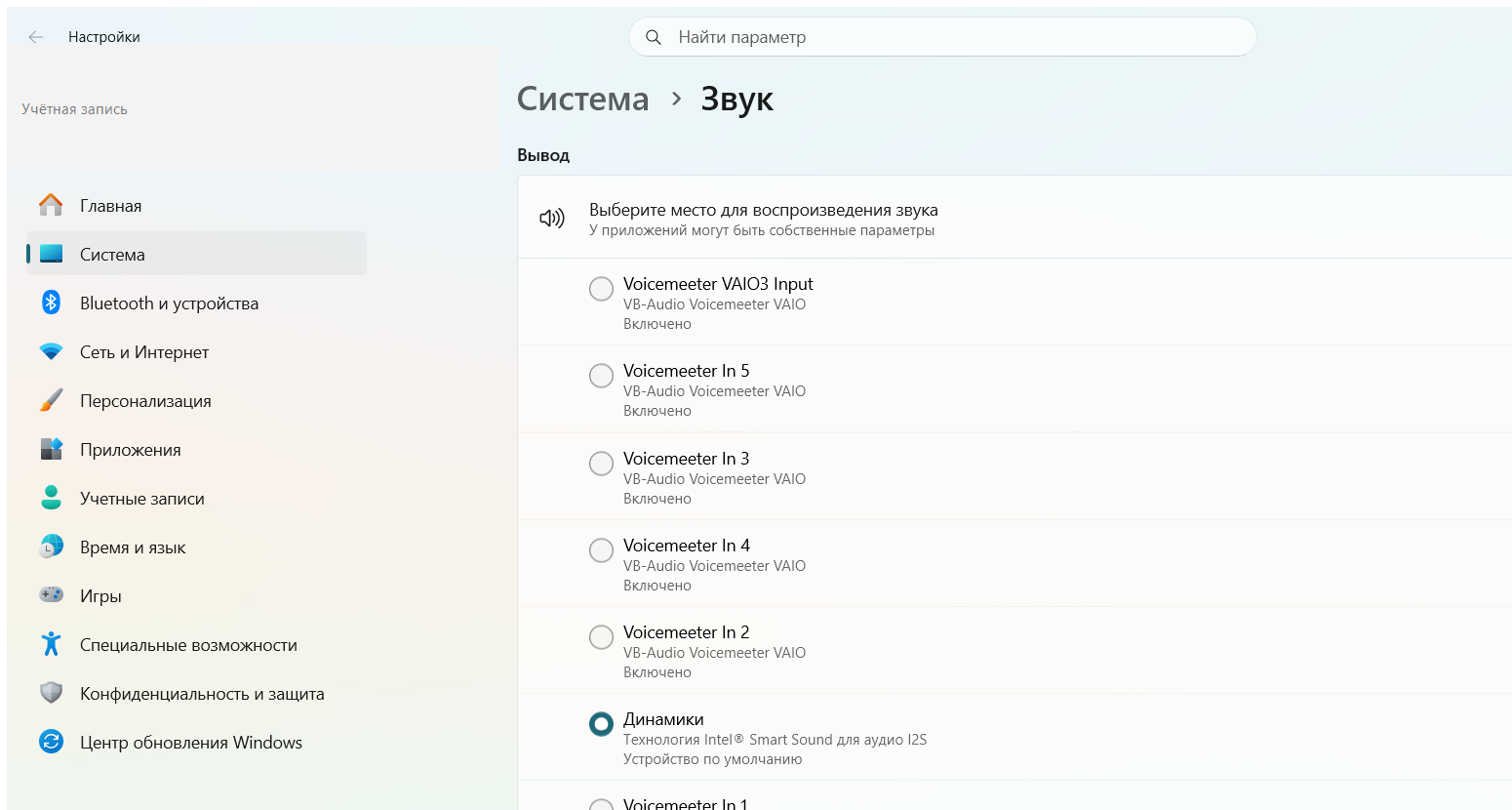The height and width of the screenshot is (810, 1512).
Task: Open Приложения settings
Action: pyautogui.click(x=196, y=449)
